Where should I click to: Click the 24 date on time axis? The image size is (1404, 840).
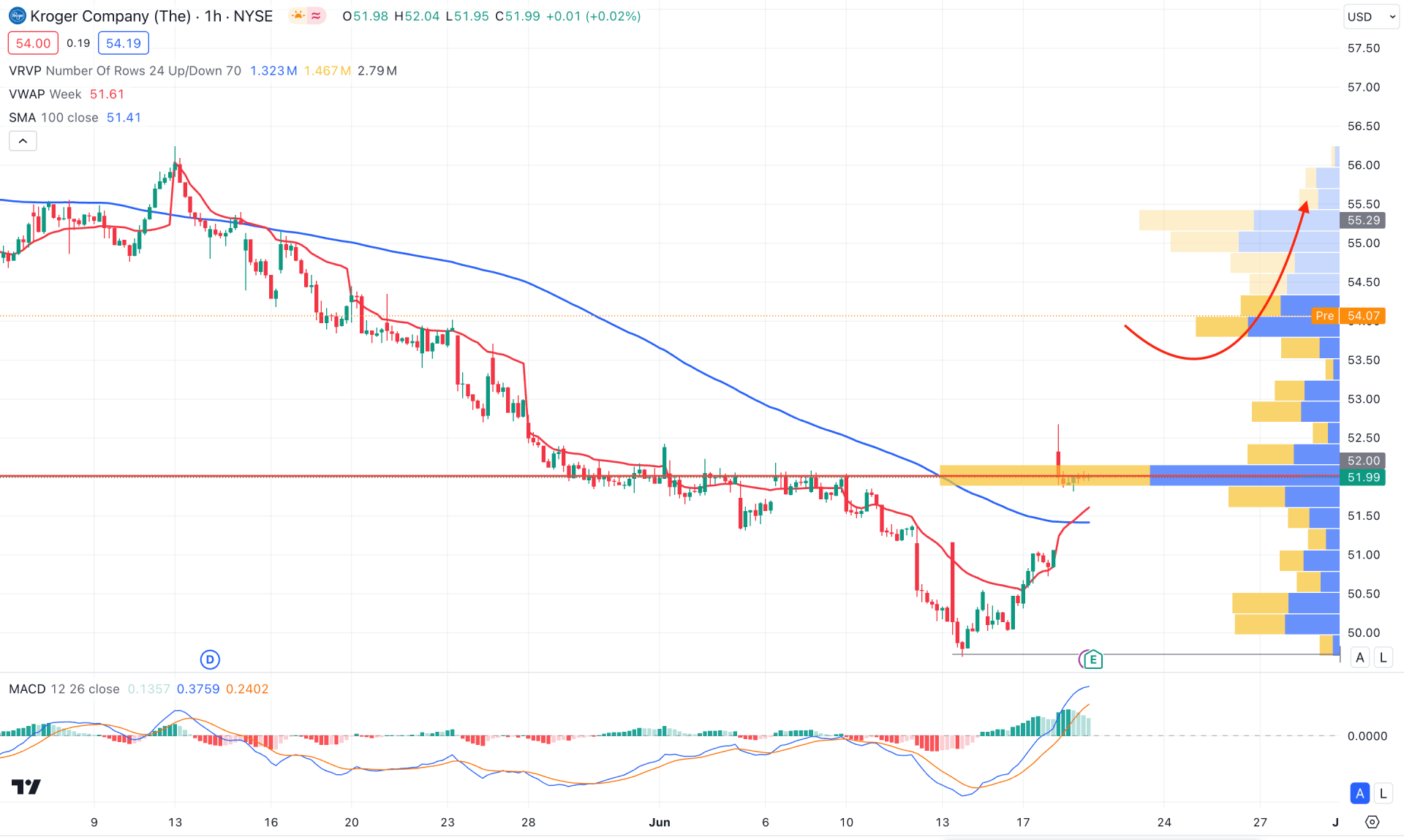[1164, 822]
